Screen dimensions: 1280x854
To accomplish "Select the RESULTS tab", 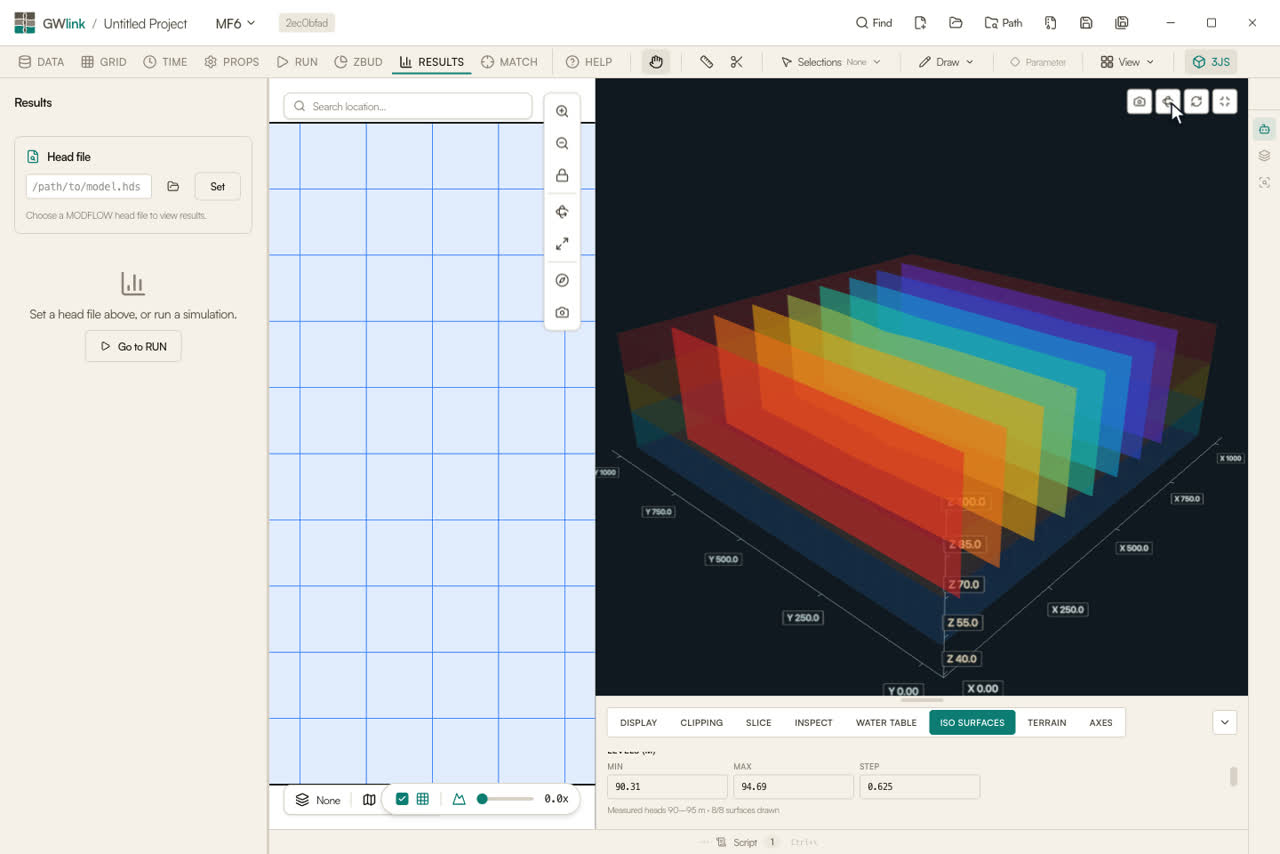I will [431, 62].
